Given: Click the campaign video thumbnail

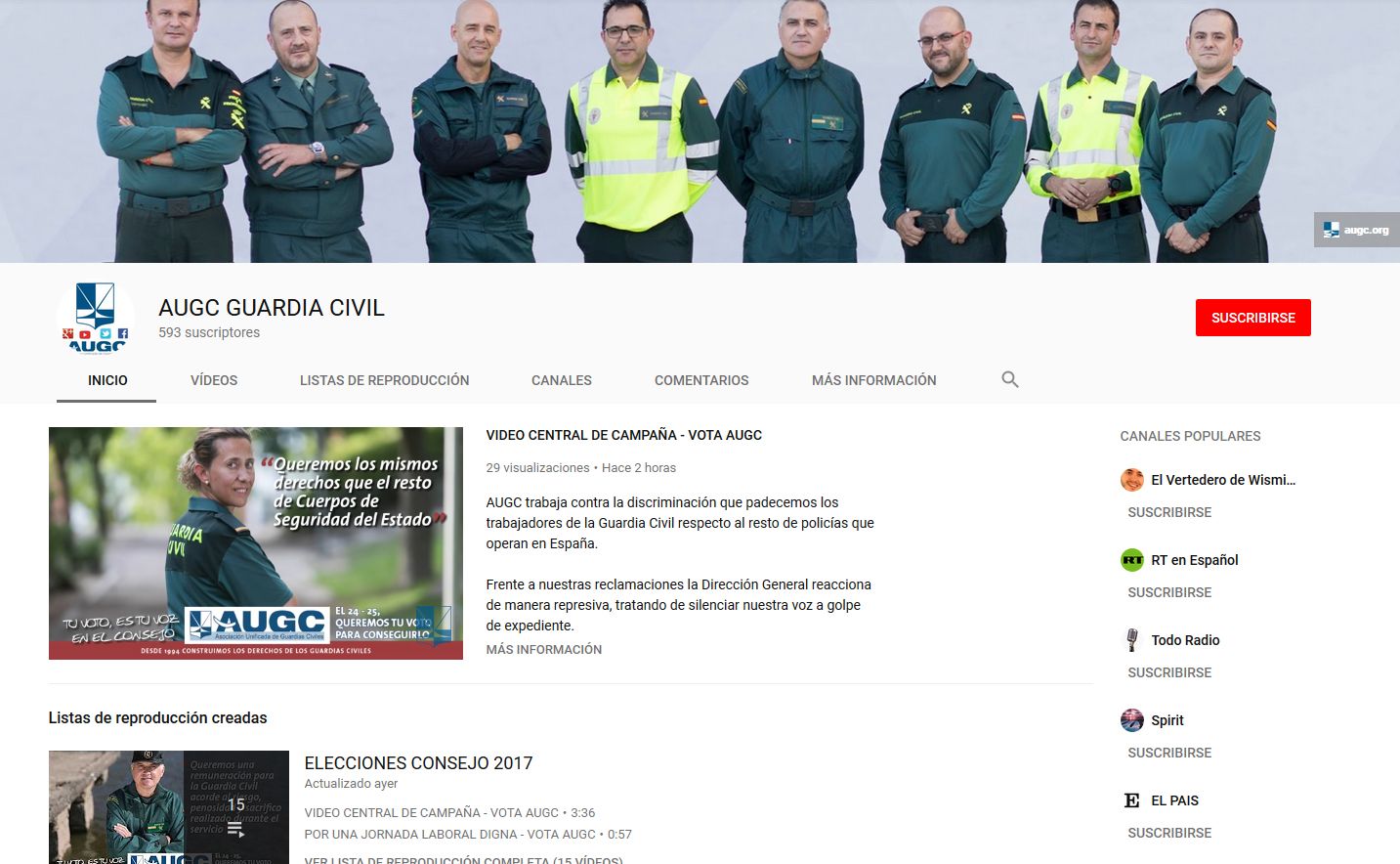Looking at the screenshot, I should [x=255, y=543].
